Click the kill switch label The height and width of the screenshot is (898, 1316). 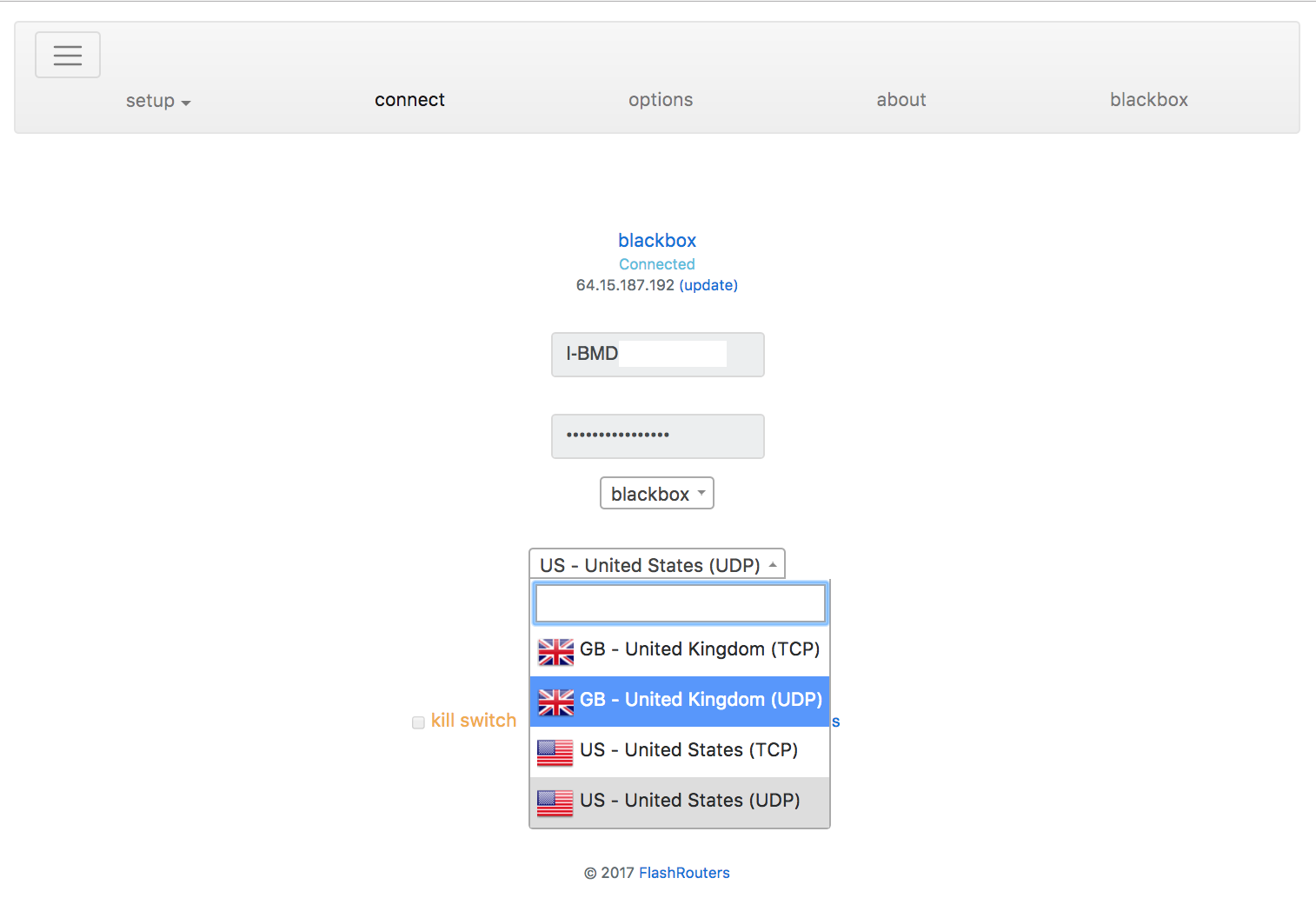click(x=474, y=720)
